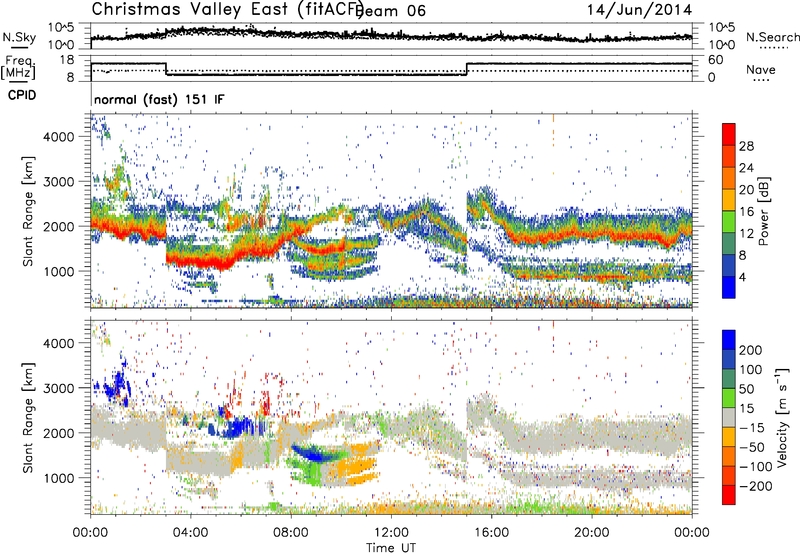The image size is (800, 554).
Task: Click the '-100' velocity colorbar label
Action: pyautogui.click(x=755, y=466)
